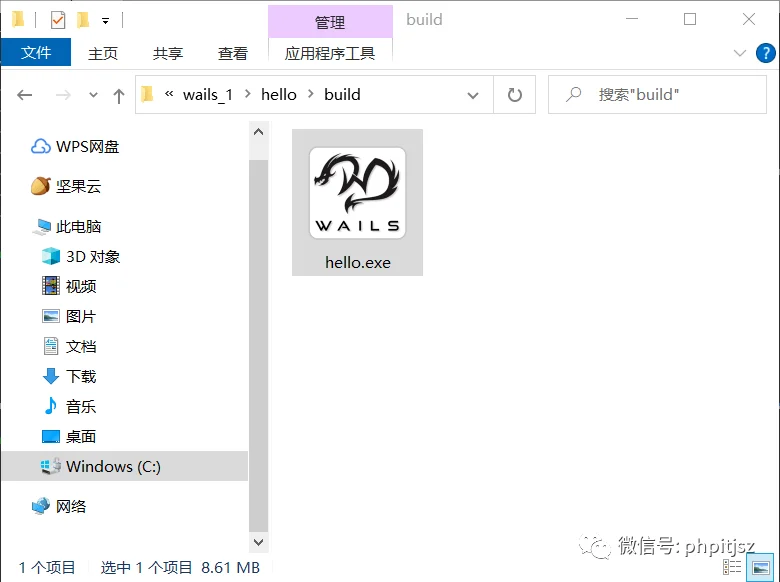Click the 坚果云 acorn icon
Screen dimensions: 780x582
pos(41,186)
